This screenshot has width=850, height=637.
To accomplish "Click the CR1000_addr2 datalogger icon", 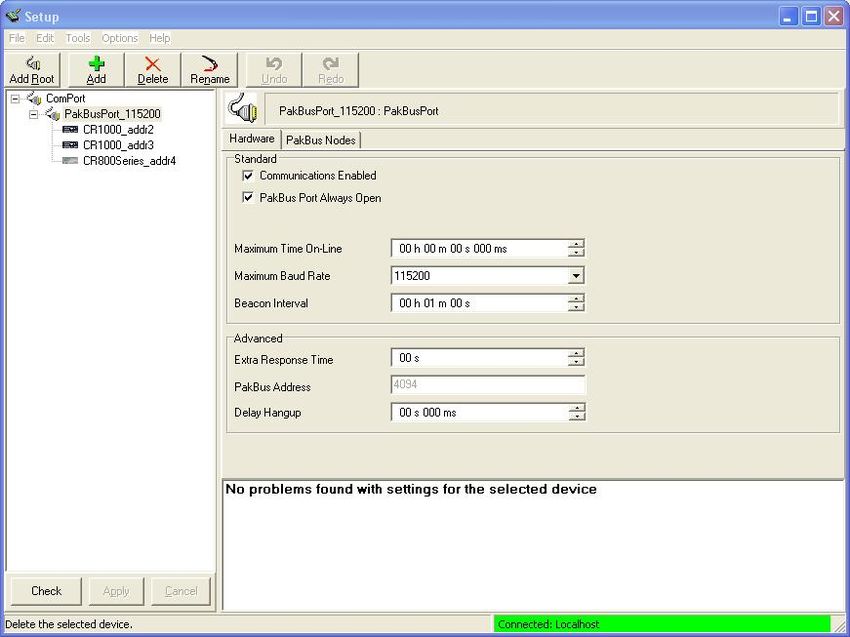I will (70, 130).
